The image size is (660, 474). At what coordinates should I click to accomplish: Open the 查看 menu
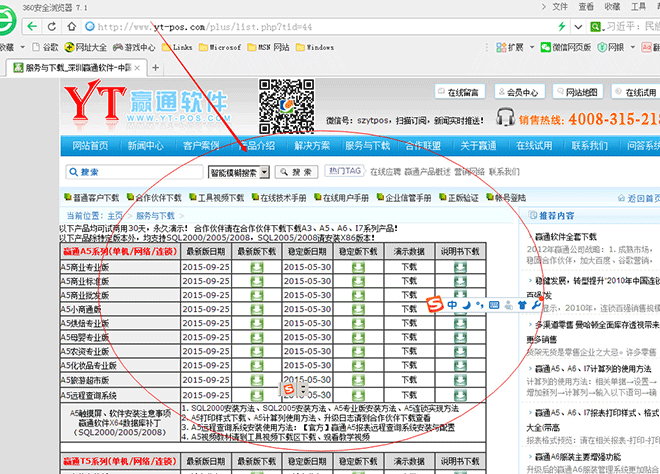pyautogui.click(x=586, y=7)
